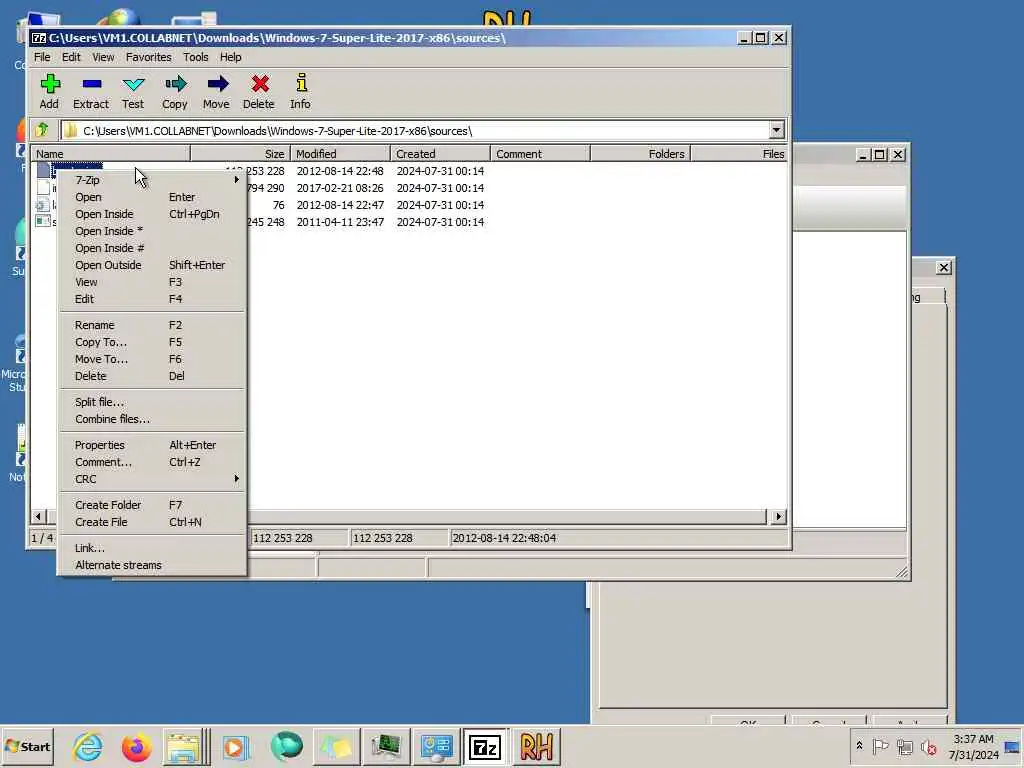Sort by the Folders column header
Viewport: 1024px width, 768px height.
(640, 153)
